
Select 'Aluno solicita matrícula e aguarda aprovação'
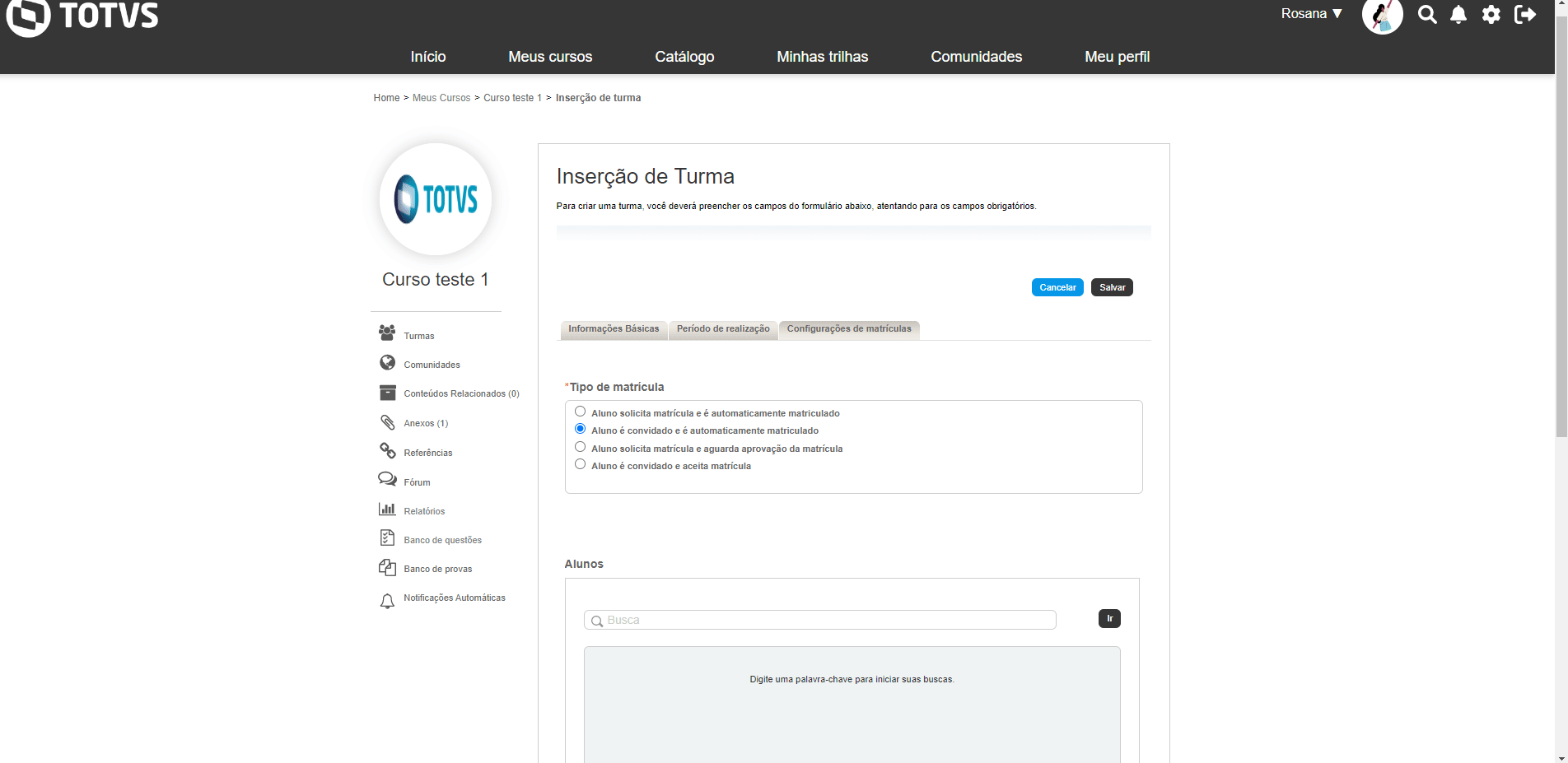[581, 447]
